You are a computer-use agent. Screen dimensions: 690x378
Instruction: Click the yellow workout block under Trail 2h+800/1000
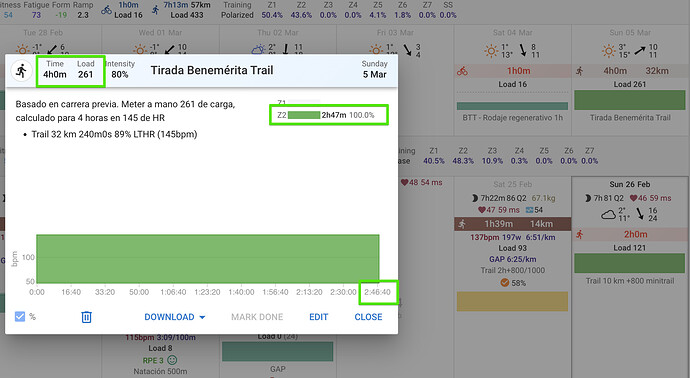coord(512,301)
